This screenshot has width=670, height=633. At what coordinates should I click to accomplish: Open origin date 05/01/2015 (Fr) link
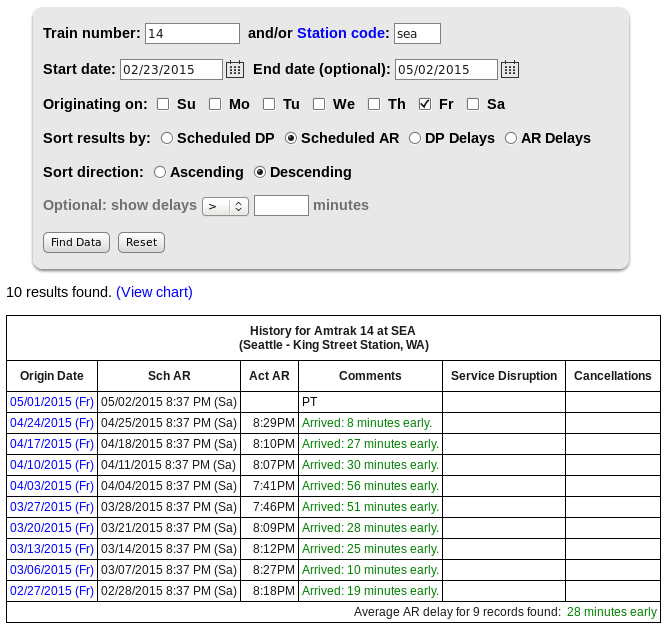(x=52, y=402)
